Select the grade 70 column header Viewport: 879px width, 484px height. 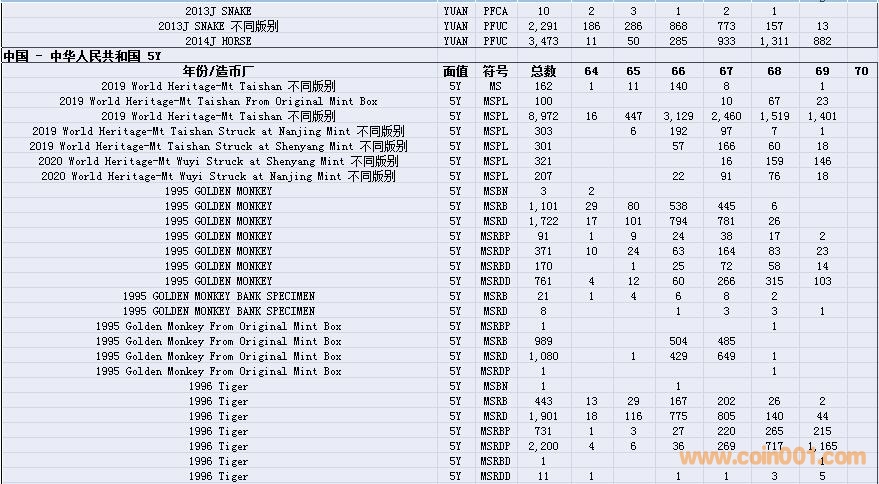[x=862, y=72]
